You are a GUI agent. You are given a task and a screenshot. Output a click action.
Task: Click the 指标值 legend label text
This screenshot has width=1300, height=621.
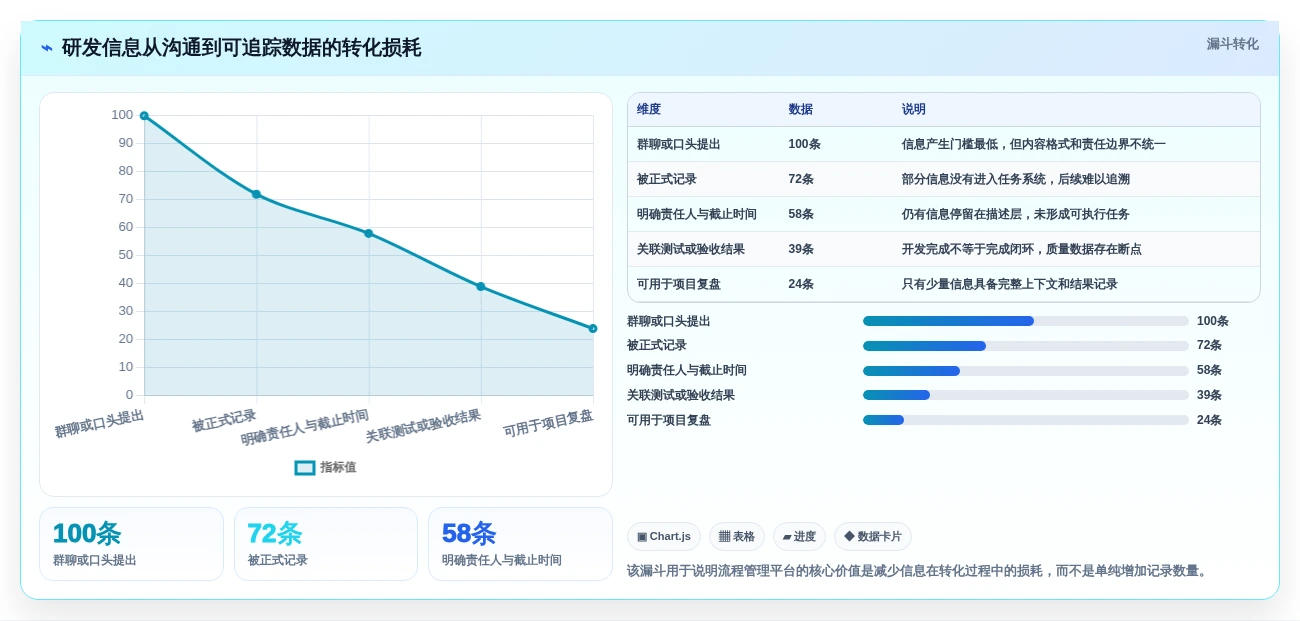point(338,467)
